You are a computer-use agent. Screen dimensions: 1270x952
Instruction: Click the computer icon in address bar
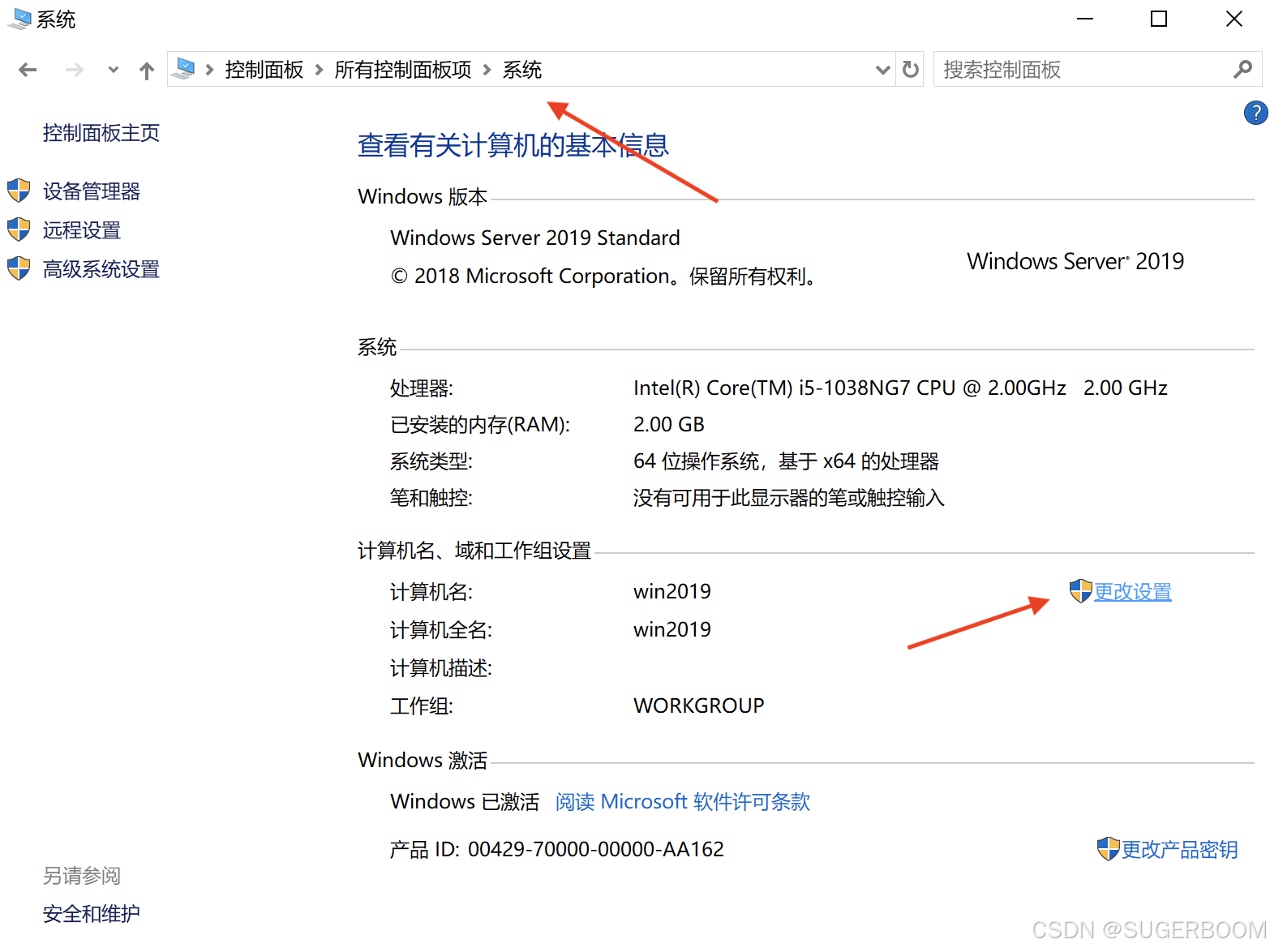pos(185,69)
